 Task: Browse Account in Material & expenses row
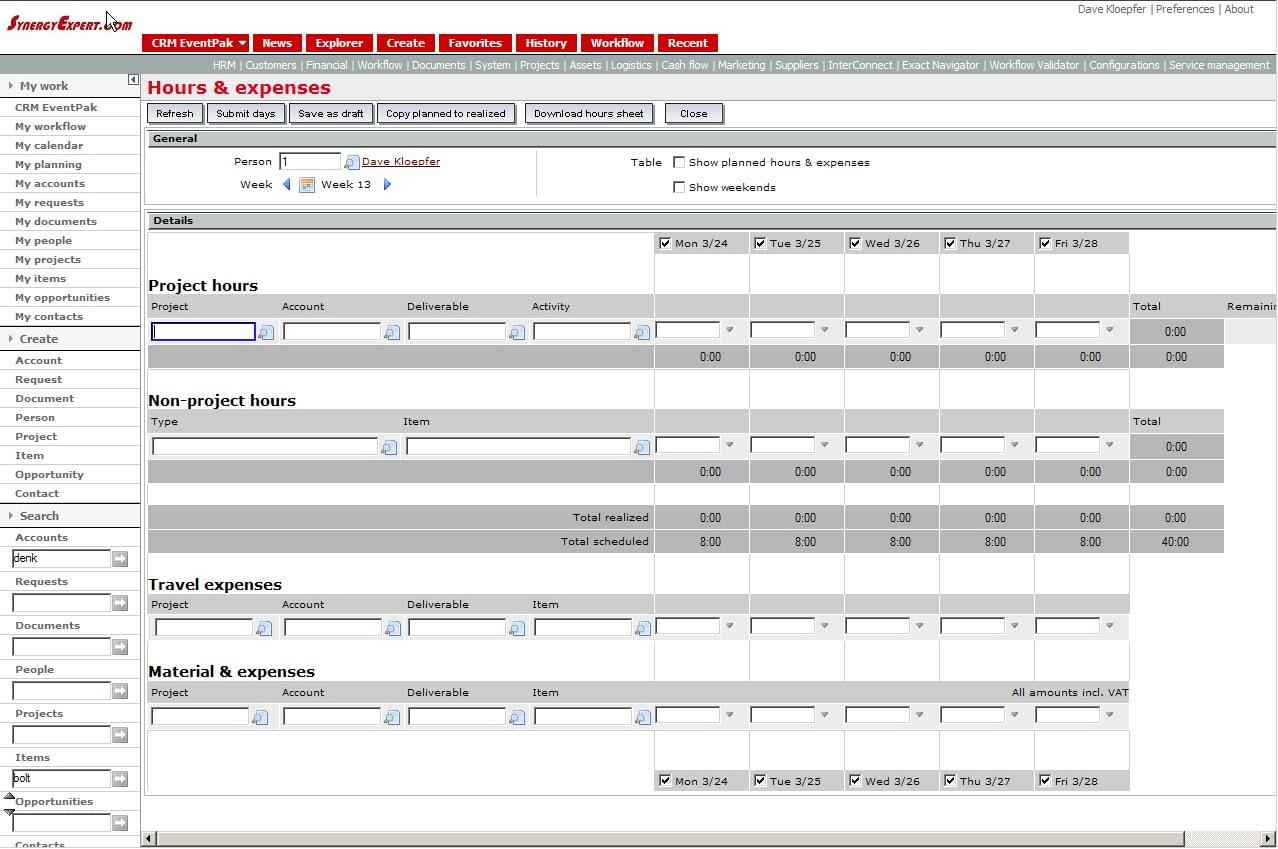(x=392, y=717)
